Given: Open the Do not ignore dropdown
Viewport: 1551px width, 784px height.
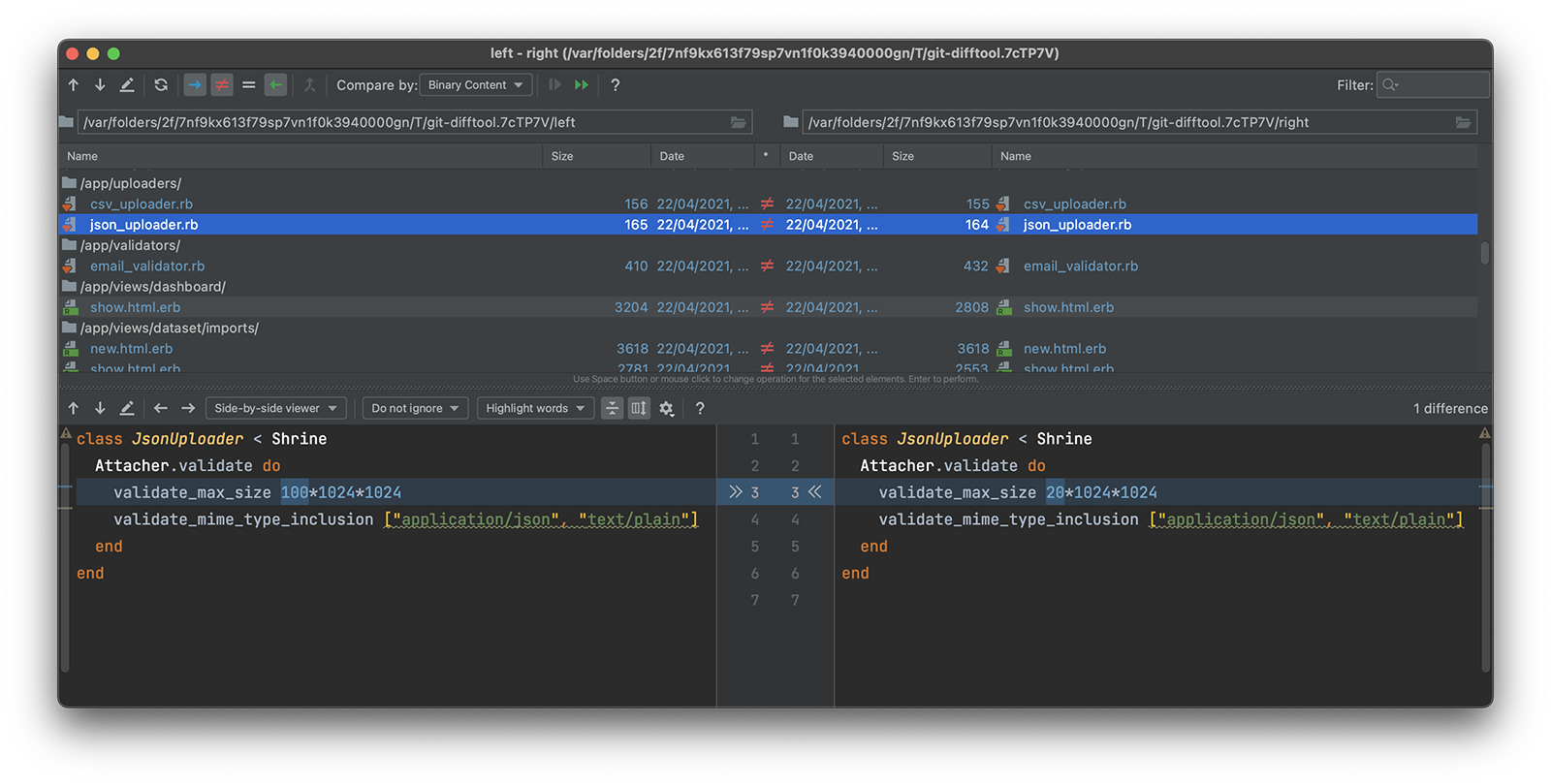Looking at the screenshot, I should tap(415, 409).
